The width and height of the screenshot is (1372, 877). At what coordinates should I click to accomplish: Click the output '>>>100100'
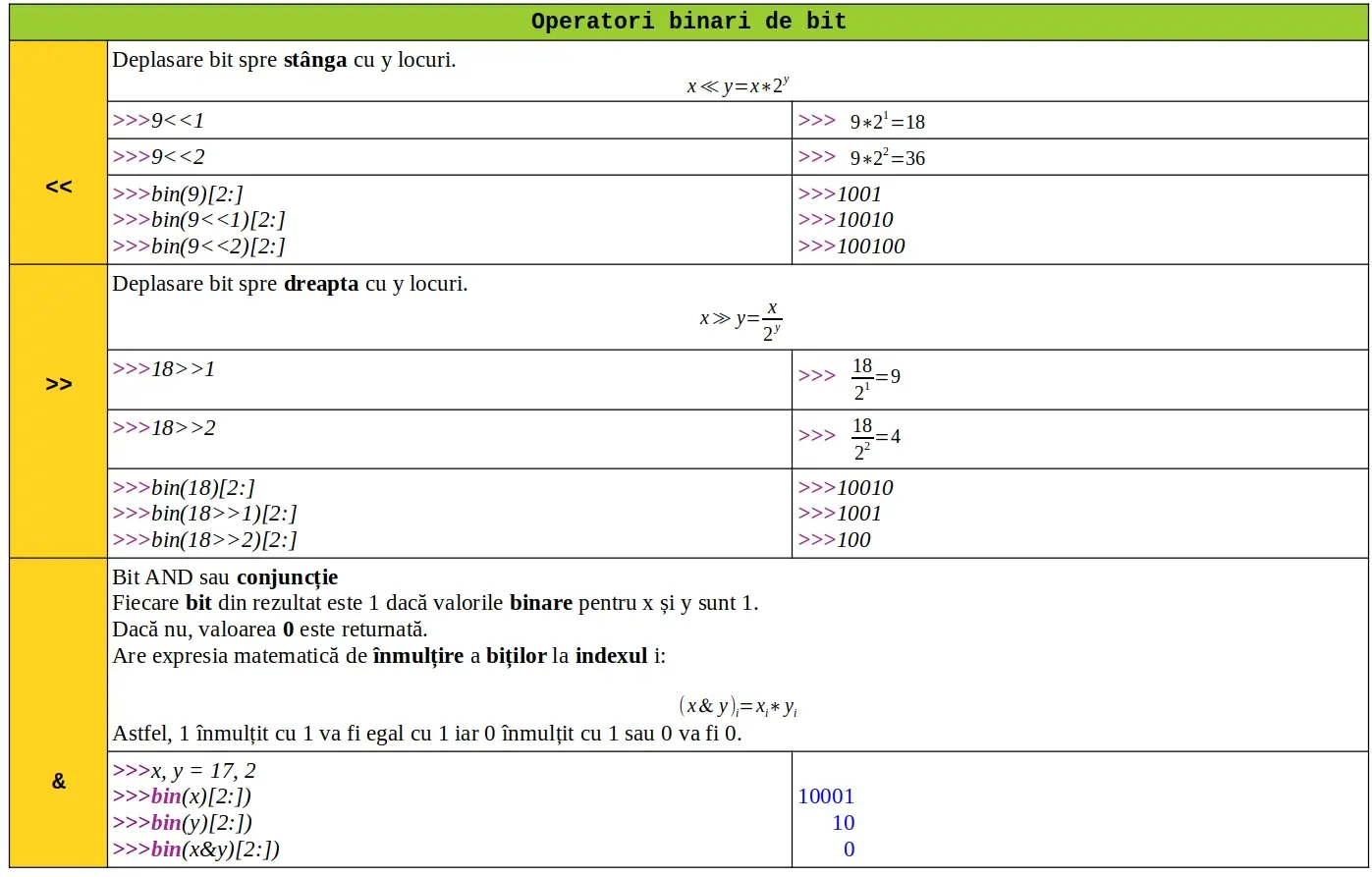coord(851,247)
